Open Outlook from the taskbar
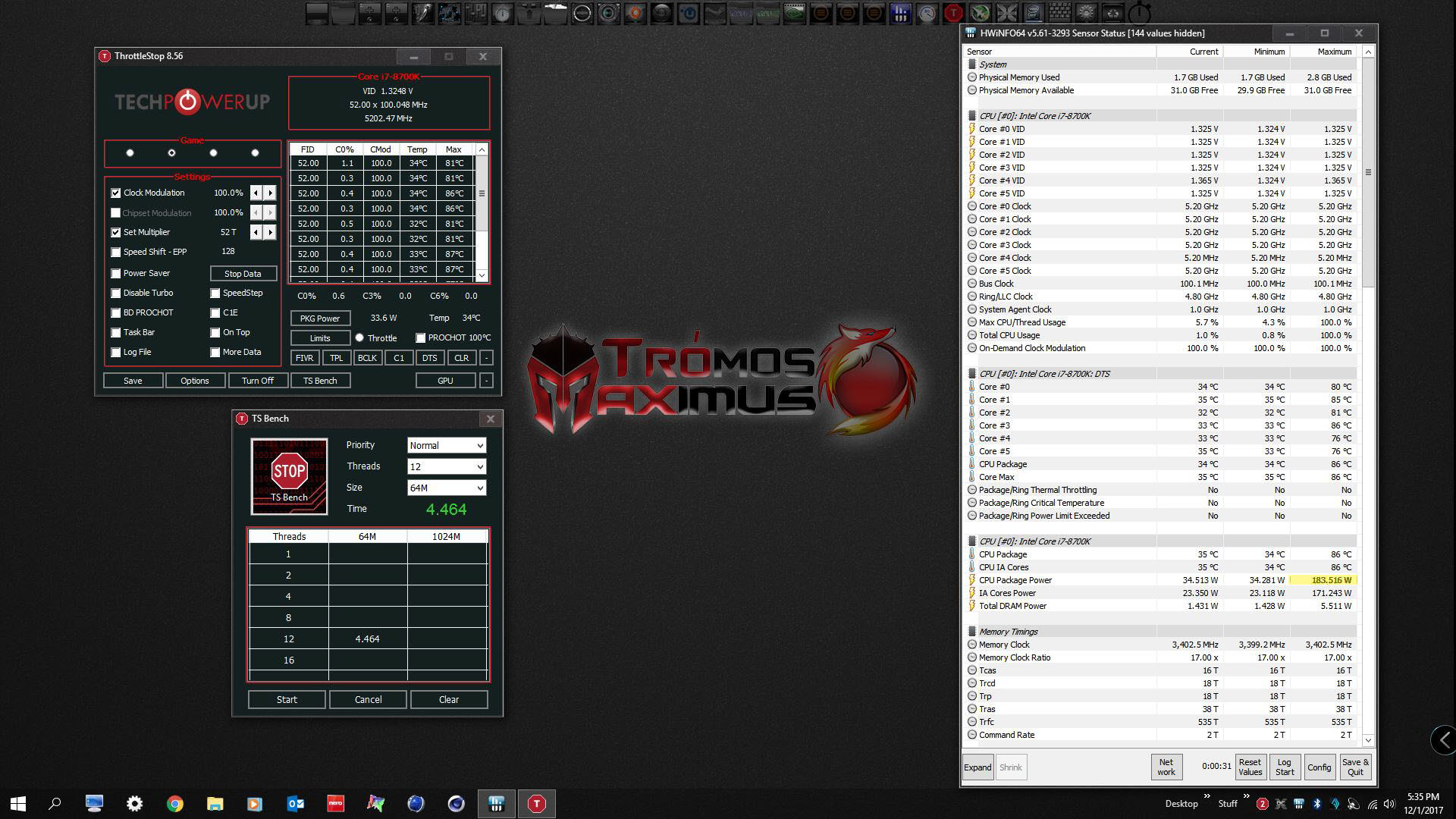The height and width of the screenshot is (819, 1456). click(x=295, y=804)
